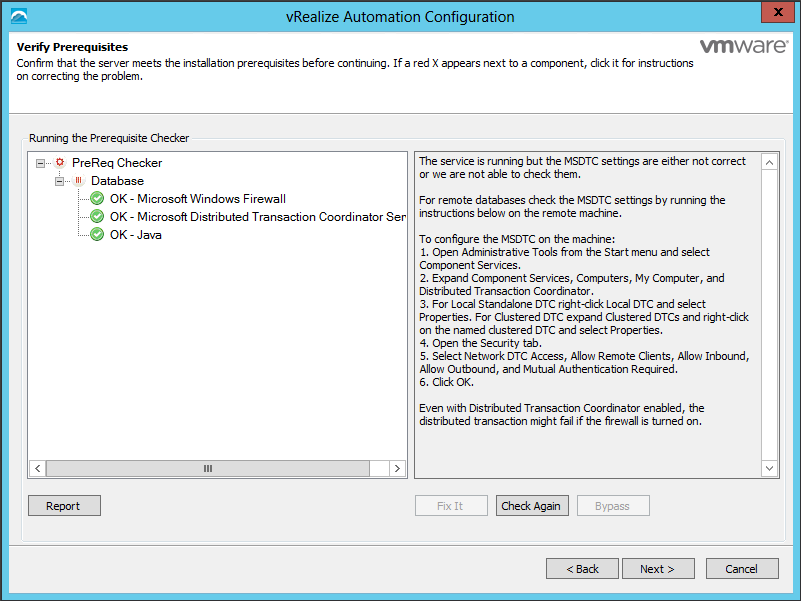The width and height of the screenshot is (801, 601).
Task: Click the Fix It button
Action: pos(451,505)
